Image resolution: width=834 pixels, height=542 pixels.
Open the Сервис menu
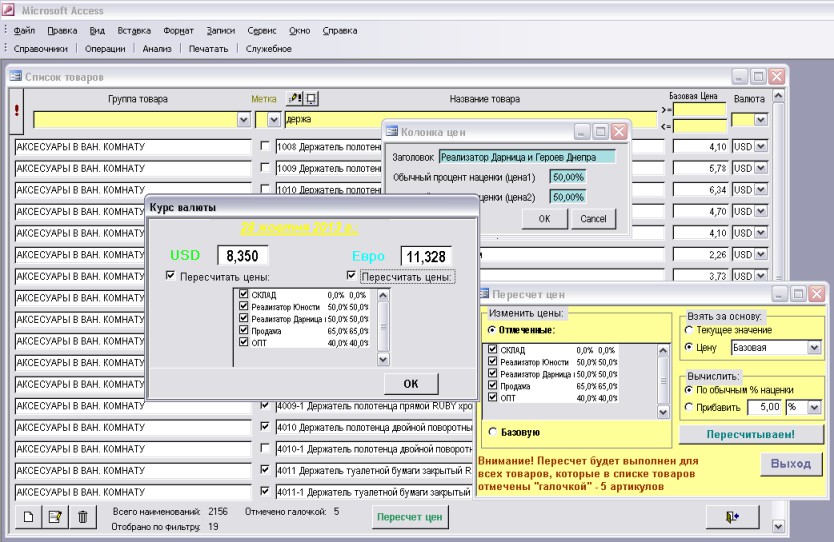262,30
